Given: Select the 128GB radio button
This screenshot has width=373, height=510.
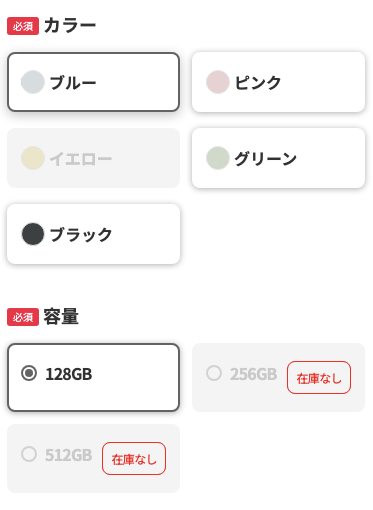Looking at the screenshot, I should coord(29,373).
